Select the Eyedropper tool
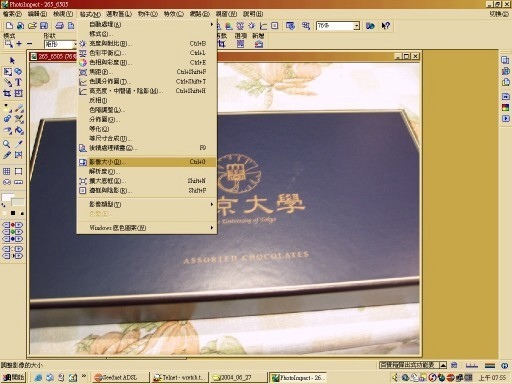512x384 pixels. tap(19, 144)
